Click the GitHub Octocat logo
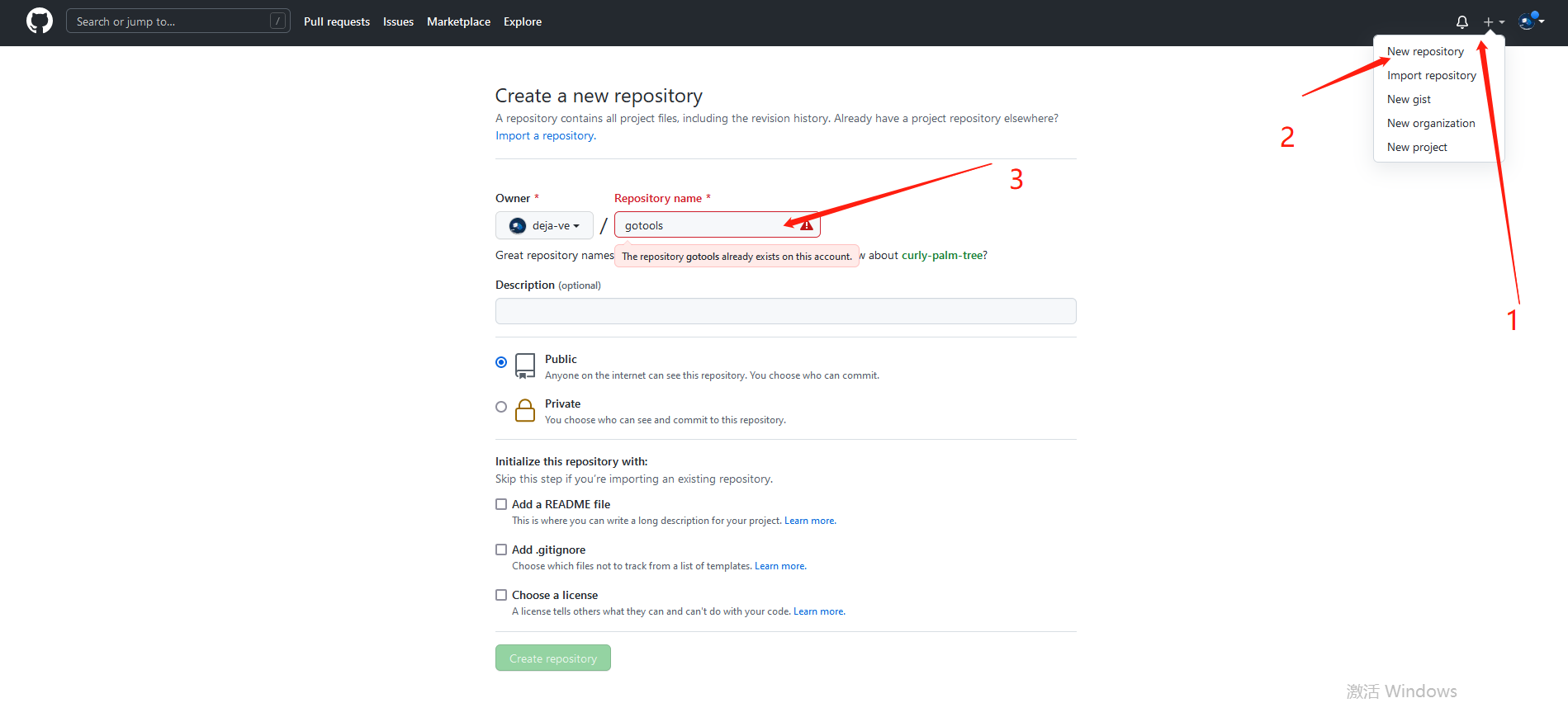 tap(39, 21)
